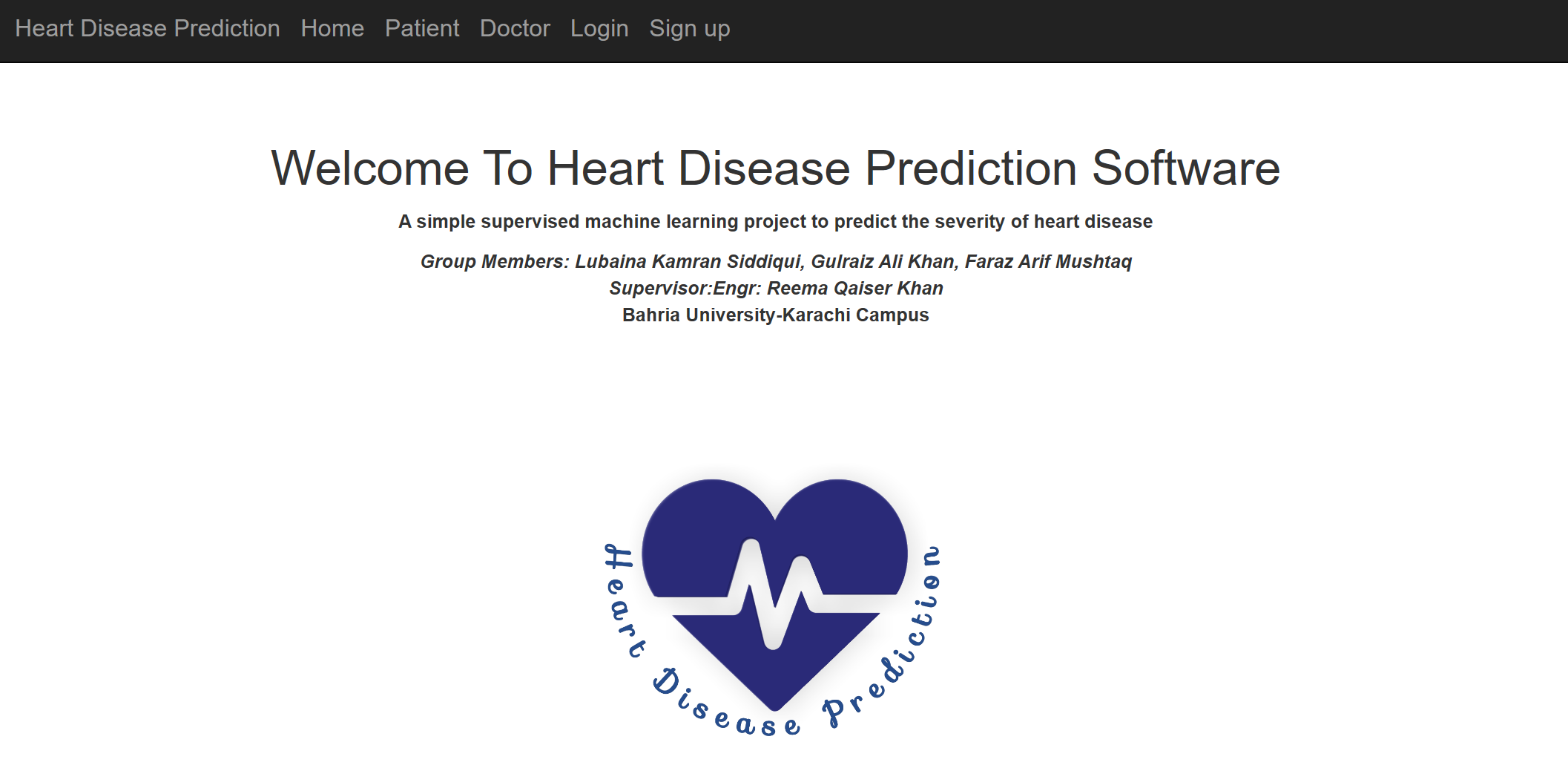
Task: Select the welcome heading text
Action: tap(776, 168)
